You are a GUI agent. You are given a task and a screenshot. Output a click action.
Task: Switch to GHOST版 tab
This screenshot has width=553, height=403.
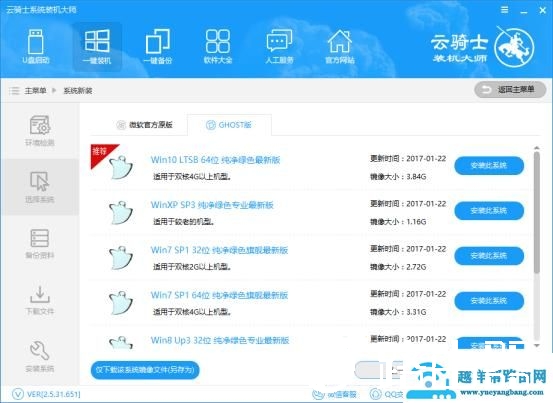[229, 125]
